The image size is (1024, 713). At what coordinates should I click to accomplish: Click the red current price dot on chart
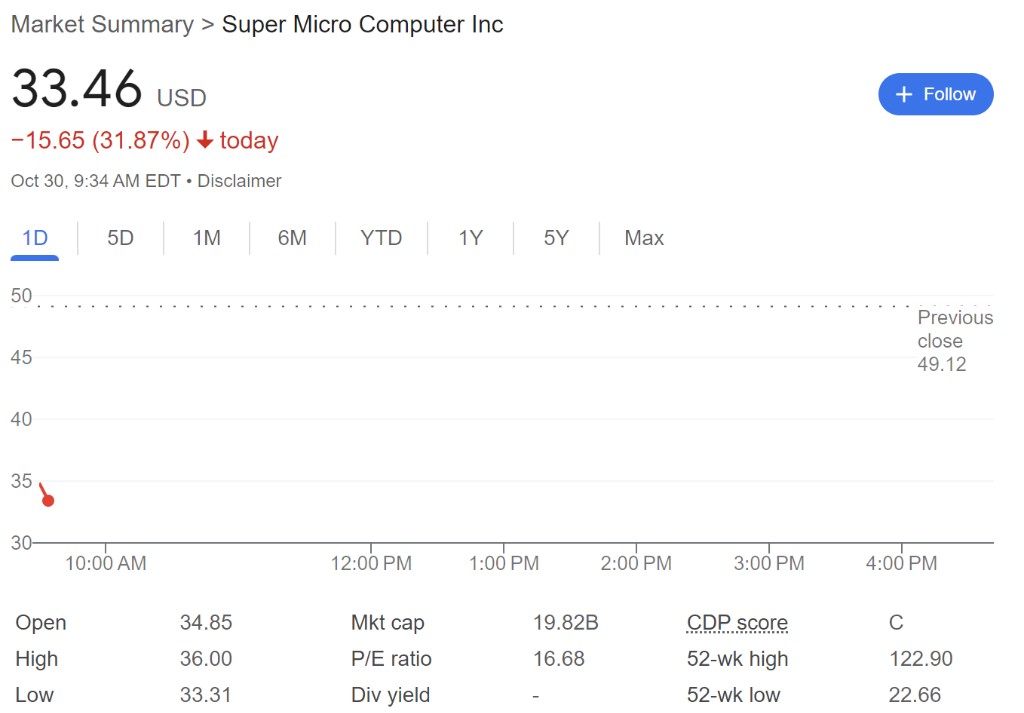[x=48, y=500]
